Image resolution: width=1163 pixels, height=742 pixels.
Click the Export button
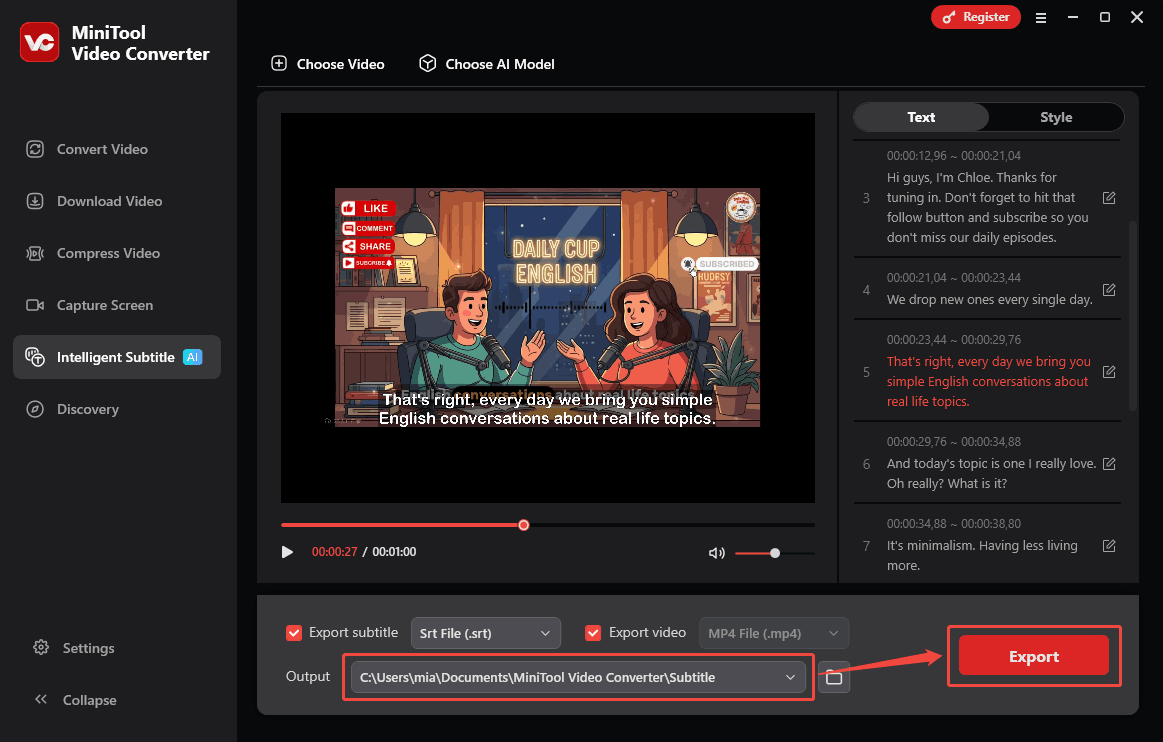(x=1034, y=656)
